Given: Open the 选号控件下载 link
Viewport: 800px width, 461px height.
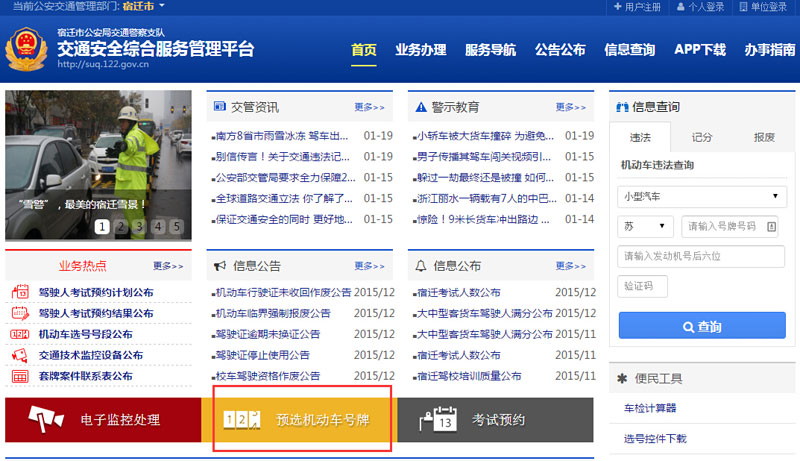Looking at the screenshot, I should click(x=655, y=439).
